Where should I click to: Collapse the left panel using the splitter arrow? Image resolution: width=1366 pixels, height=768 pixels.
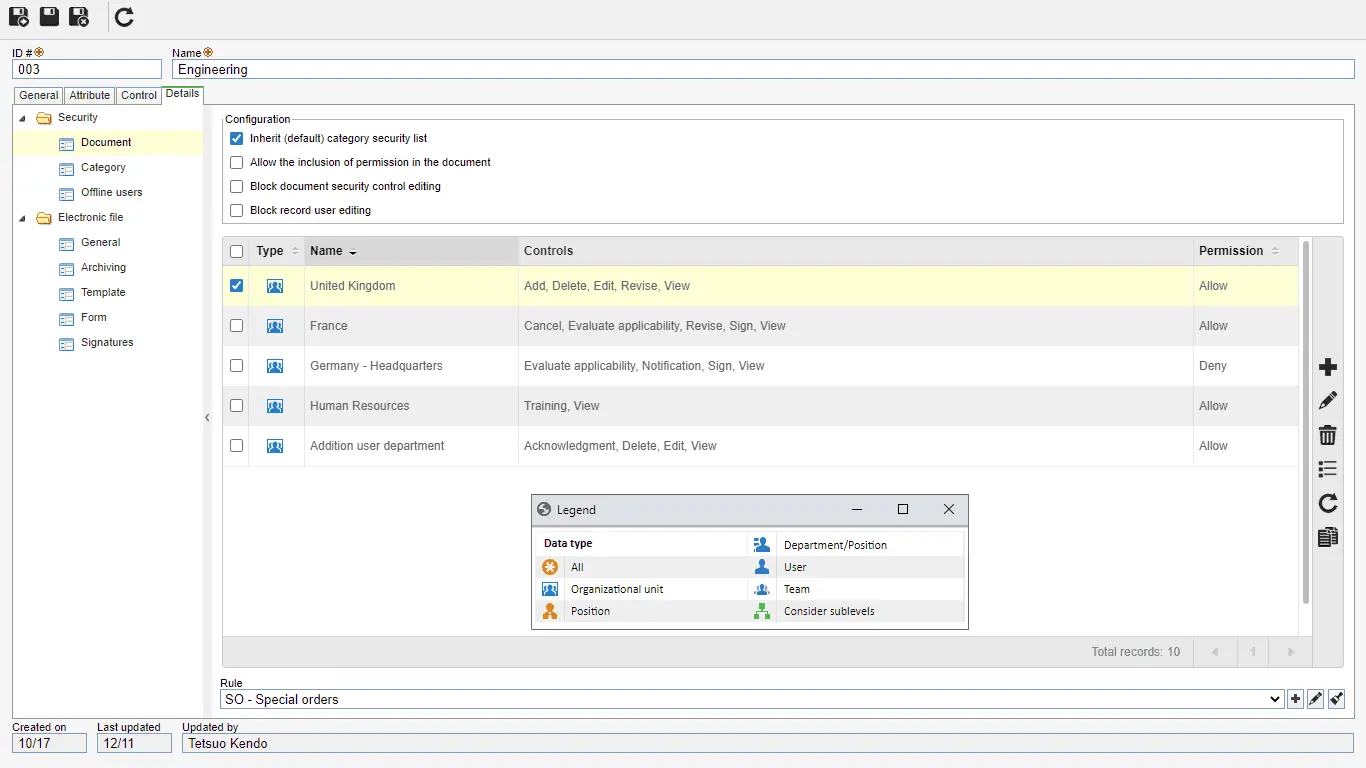point(207,418)
